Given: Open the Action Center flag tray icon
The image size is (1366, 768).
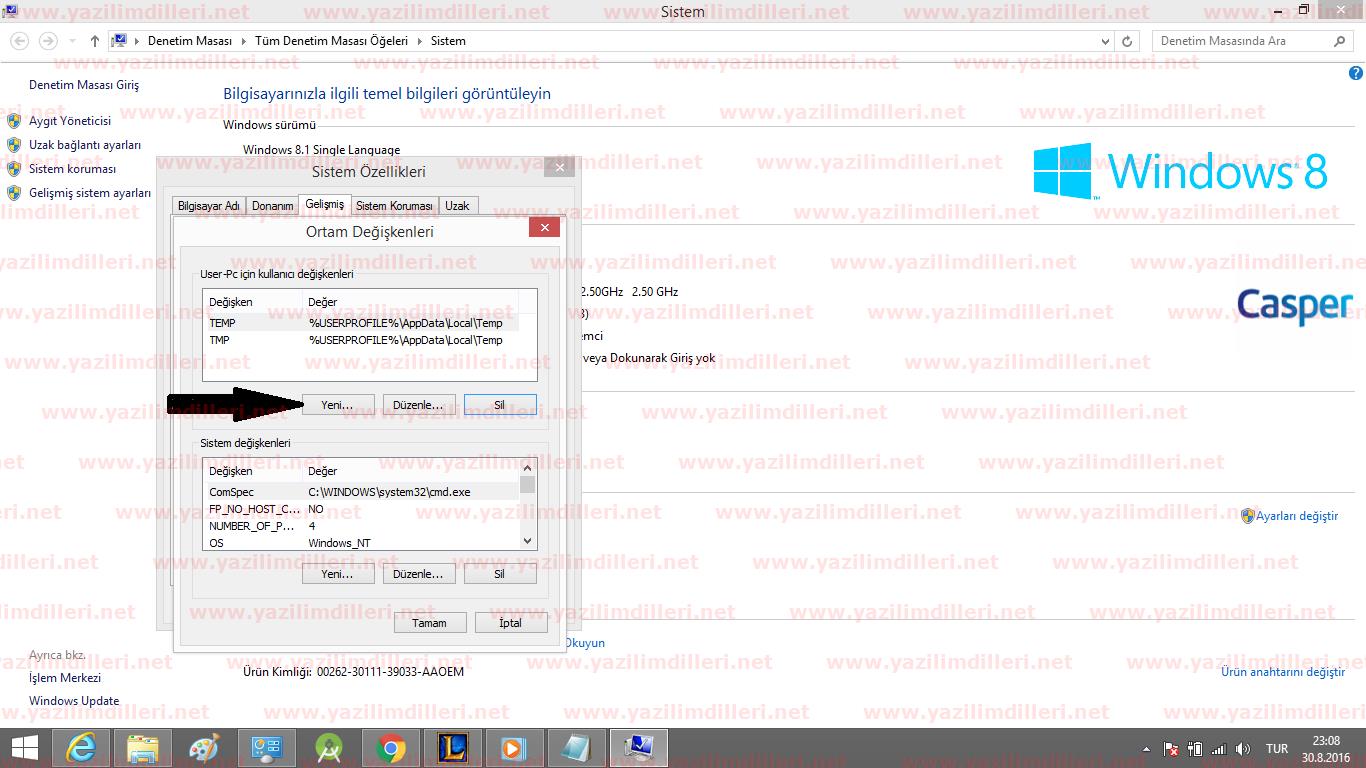Looking at the screenshot, I should click(1171, 749).
